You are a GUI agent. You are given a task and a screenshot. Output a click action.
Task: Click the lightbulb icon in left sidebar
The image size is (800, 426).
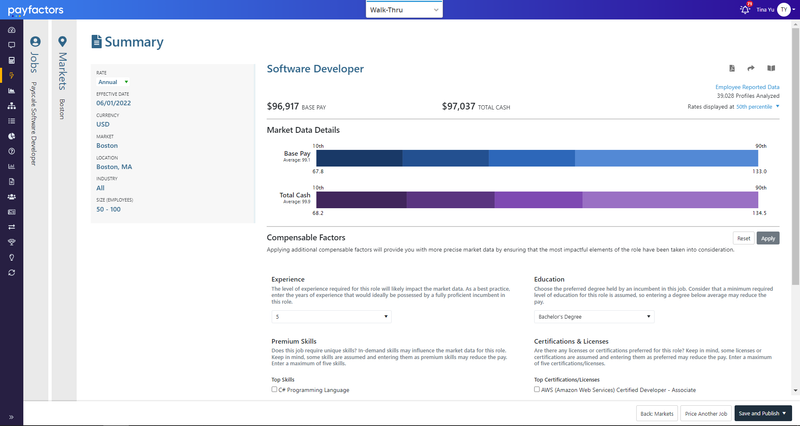click(x=12, y=257)
